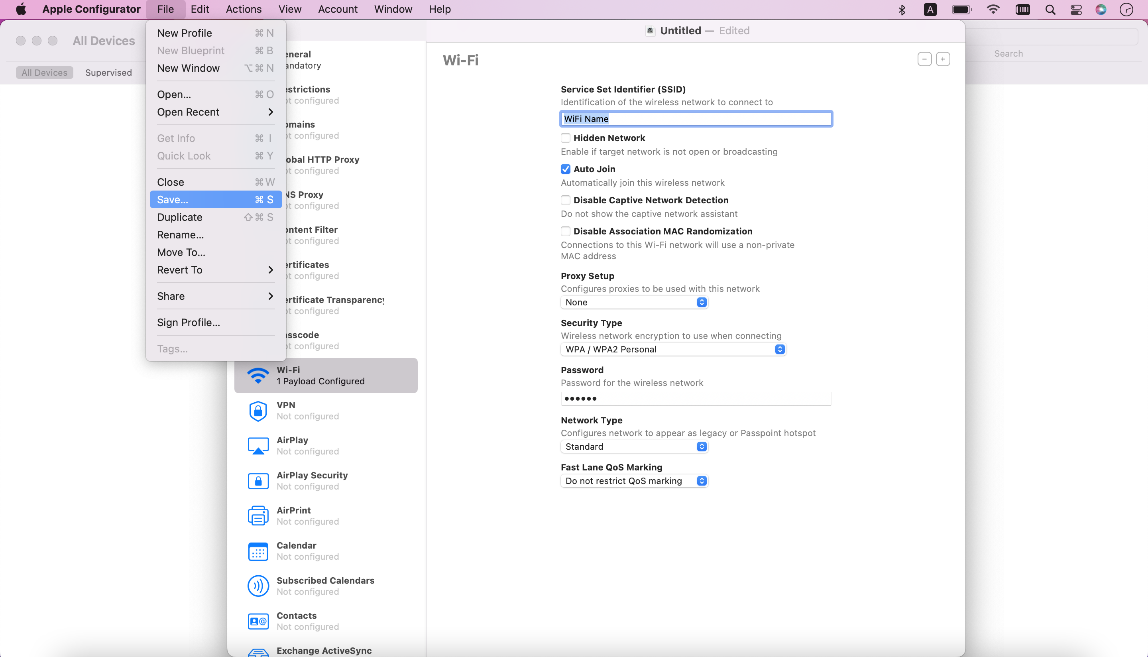Click the SSID text field
The width and height of the screenshot is (1148, 657).
pos(696,119)
